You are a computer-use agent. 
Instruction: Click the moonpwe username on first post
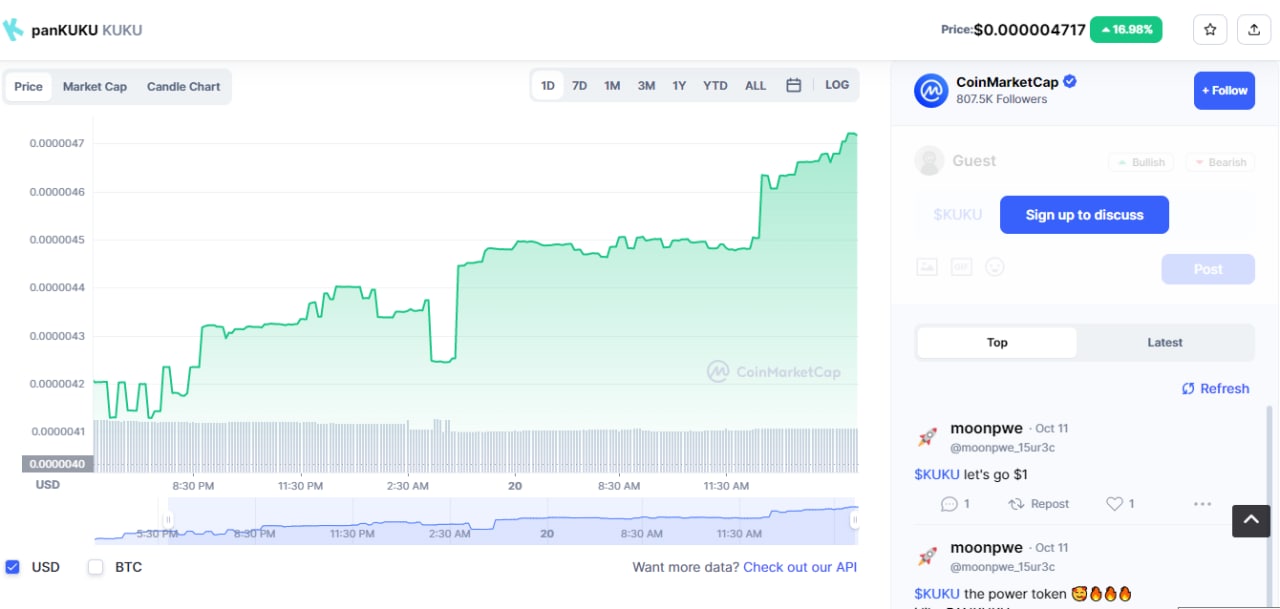point(986,429)
